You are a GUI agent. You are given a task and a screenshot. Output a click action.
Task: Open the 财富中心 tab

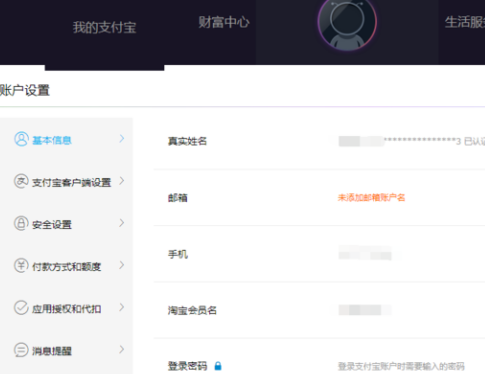[224, 22]
